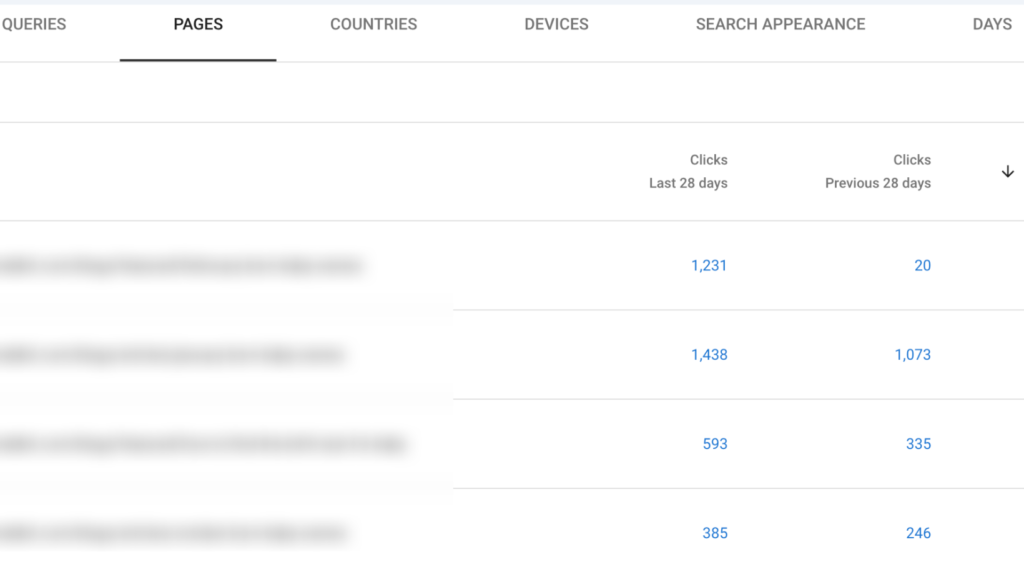This screenshot has height=577, width=1024.
Task: Select the Pages tab
Action: (x=198, y=24)
